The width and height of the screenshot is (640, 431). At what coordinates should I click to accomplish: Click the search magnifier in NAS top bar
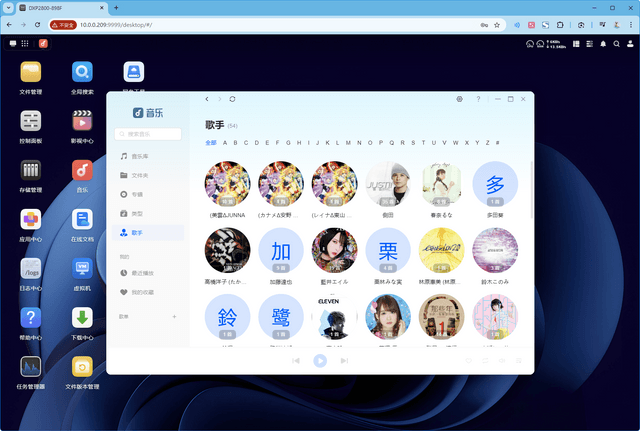pos(616,44)
